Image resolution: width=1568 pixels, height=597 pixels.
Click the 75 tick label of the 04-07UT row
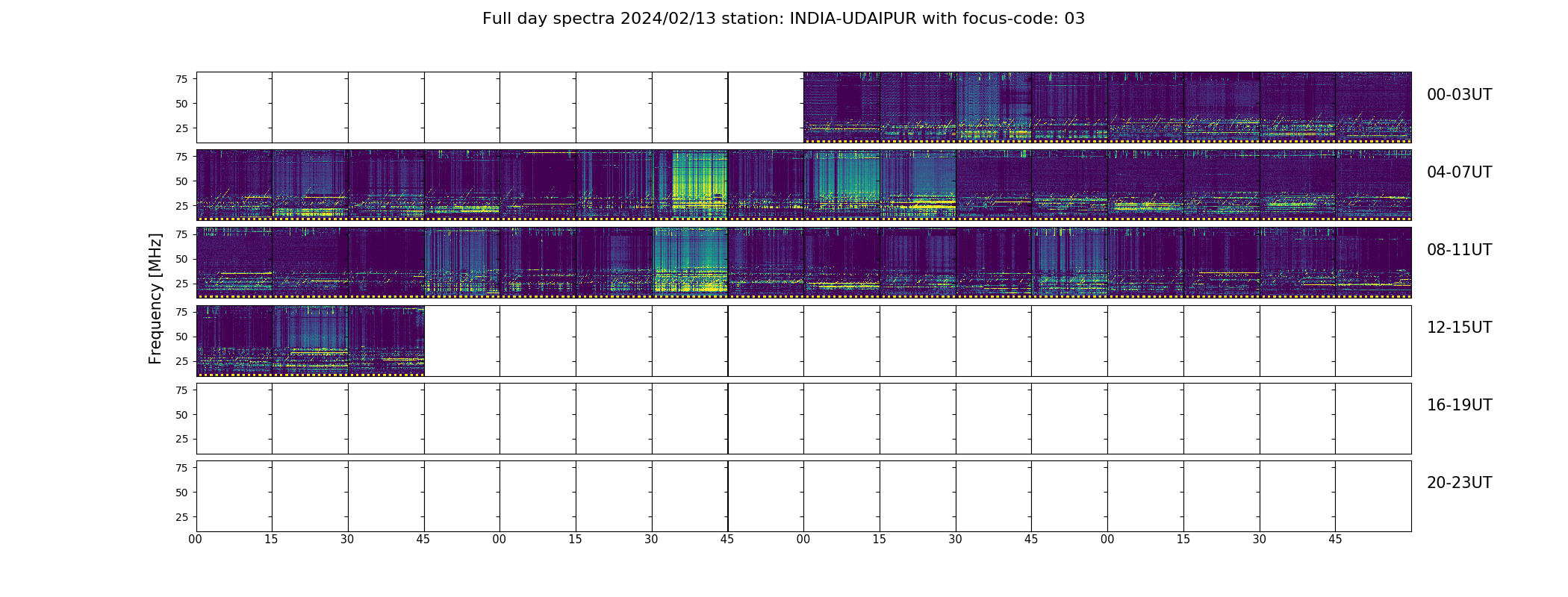point(181,157)
